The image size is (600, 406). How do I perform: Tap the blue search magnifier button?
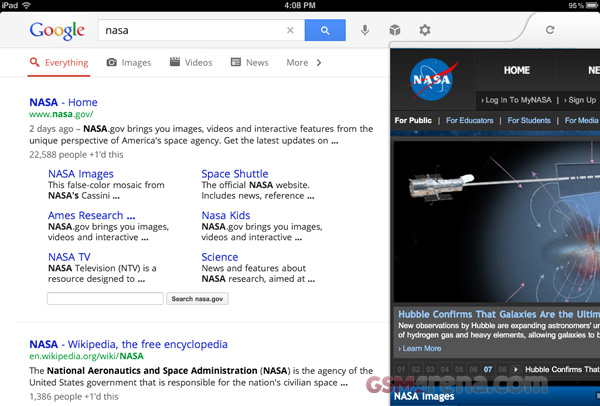pyautogui.click(x=325, y=30)
